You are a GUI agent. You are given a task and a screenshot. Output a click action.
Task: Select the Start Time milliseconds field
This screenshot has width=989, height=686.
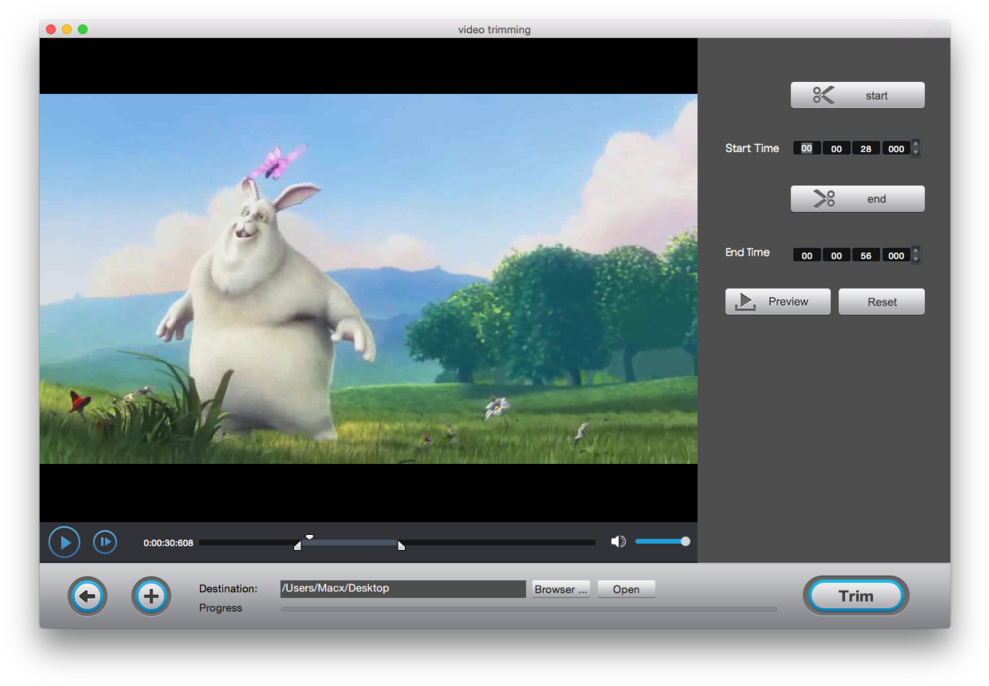click(896, 148)
